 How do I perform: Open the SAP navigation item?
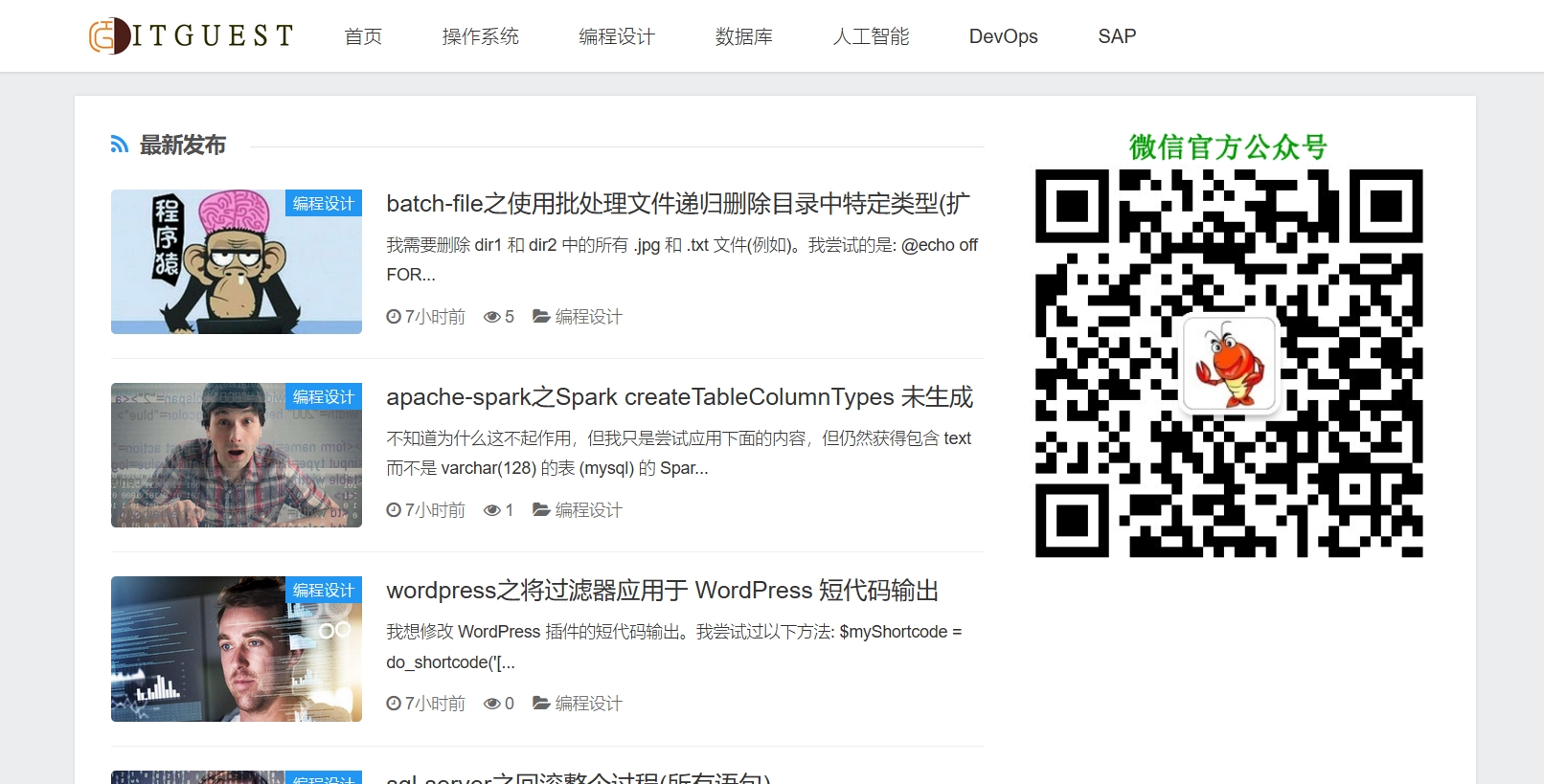[x=1117, y=36]
